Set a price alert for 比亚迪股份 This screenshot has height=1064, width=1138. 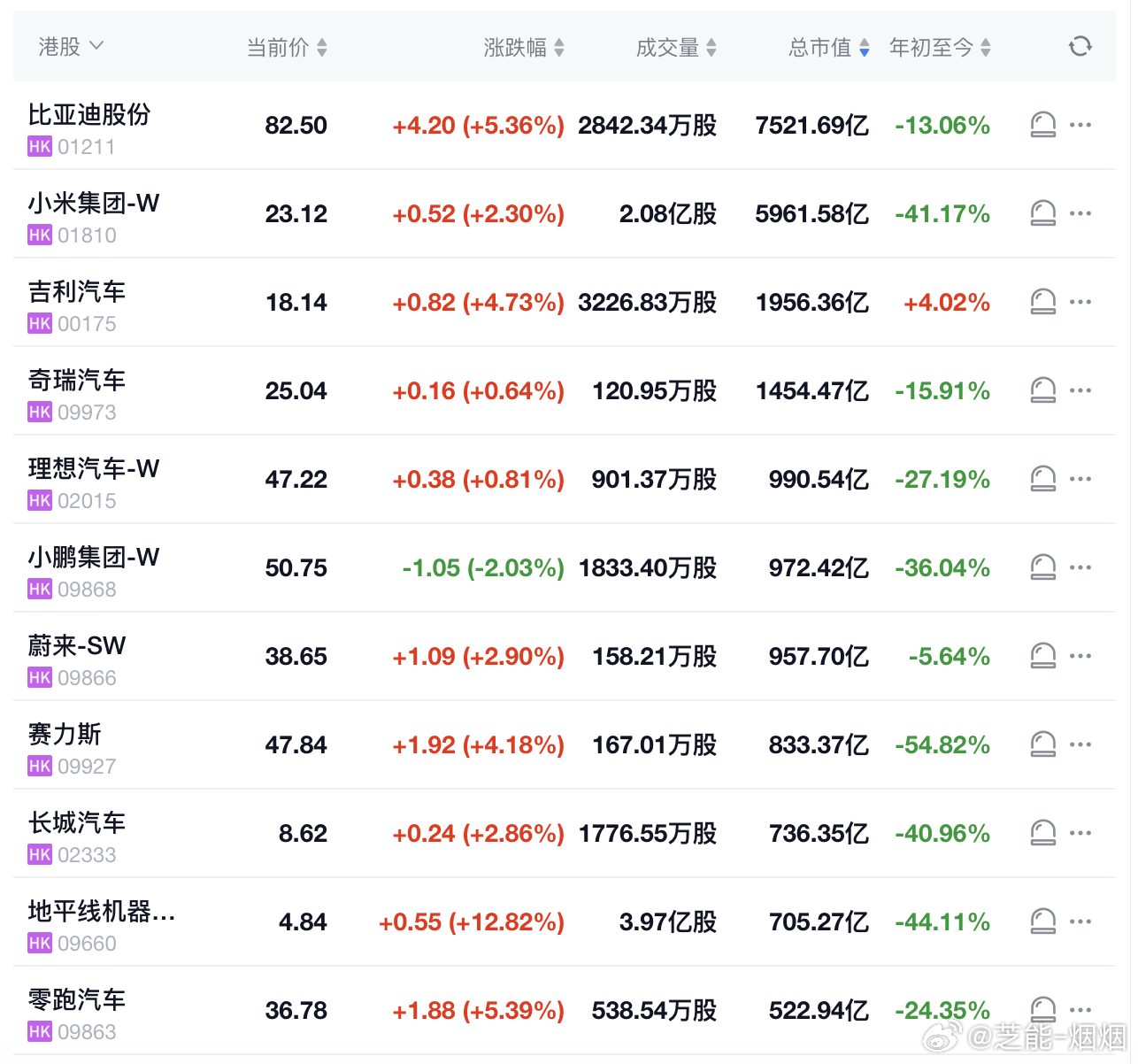click(1043, 125)
